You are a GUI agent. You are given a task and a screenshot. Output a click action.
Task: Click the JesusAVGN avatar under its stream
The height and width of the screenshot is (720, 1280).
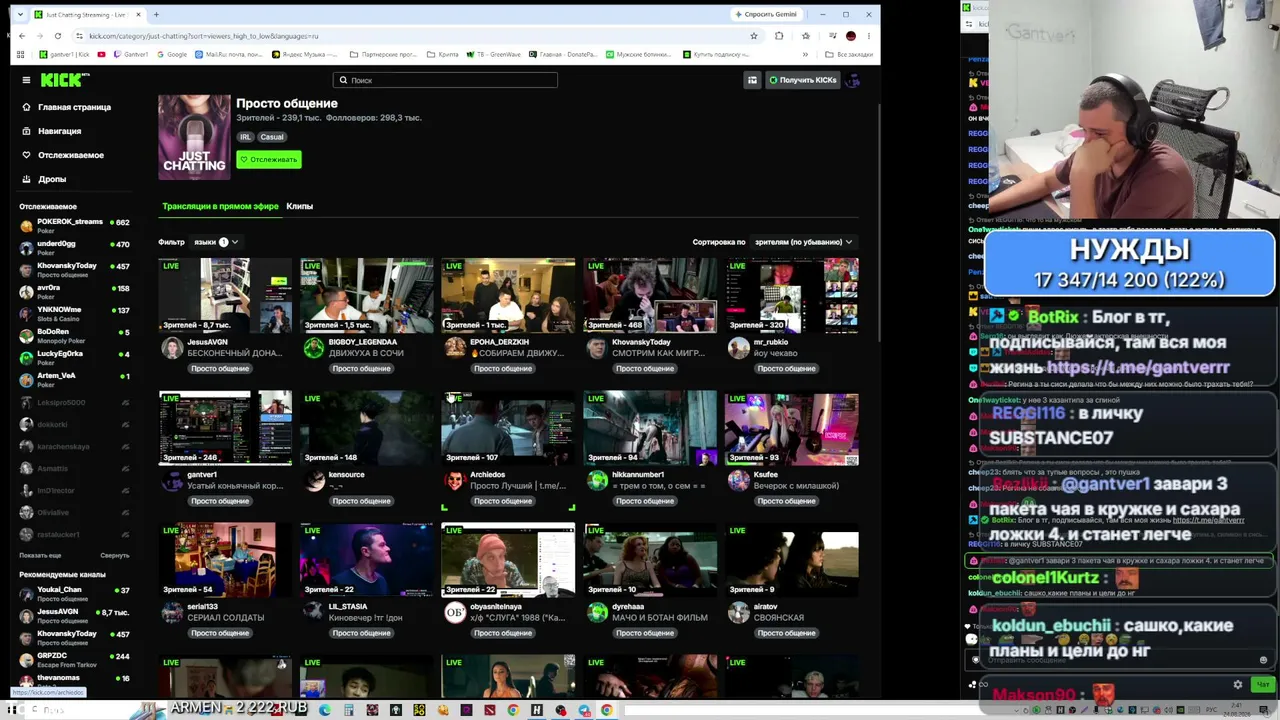pyautogui.click(x=172, y=347)
